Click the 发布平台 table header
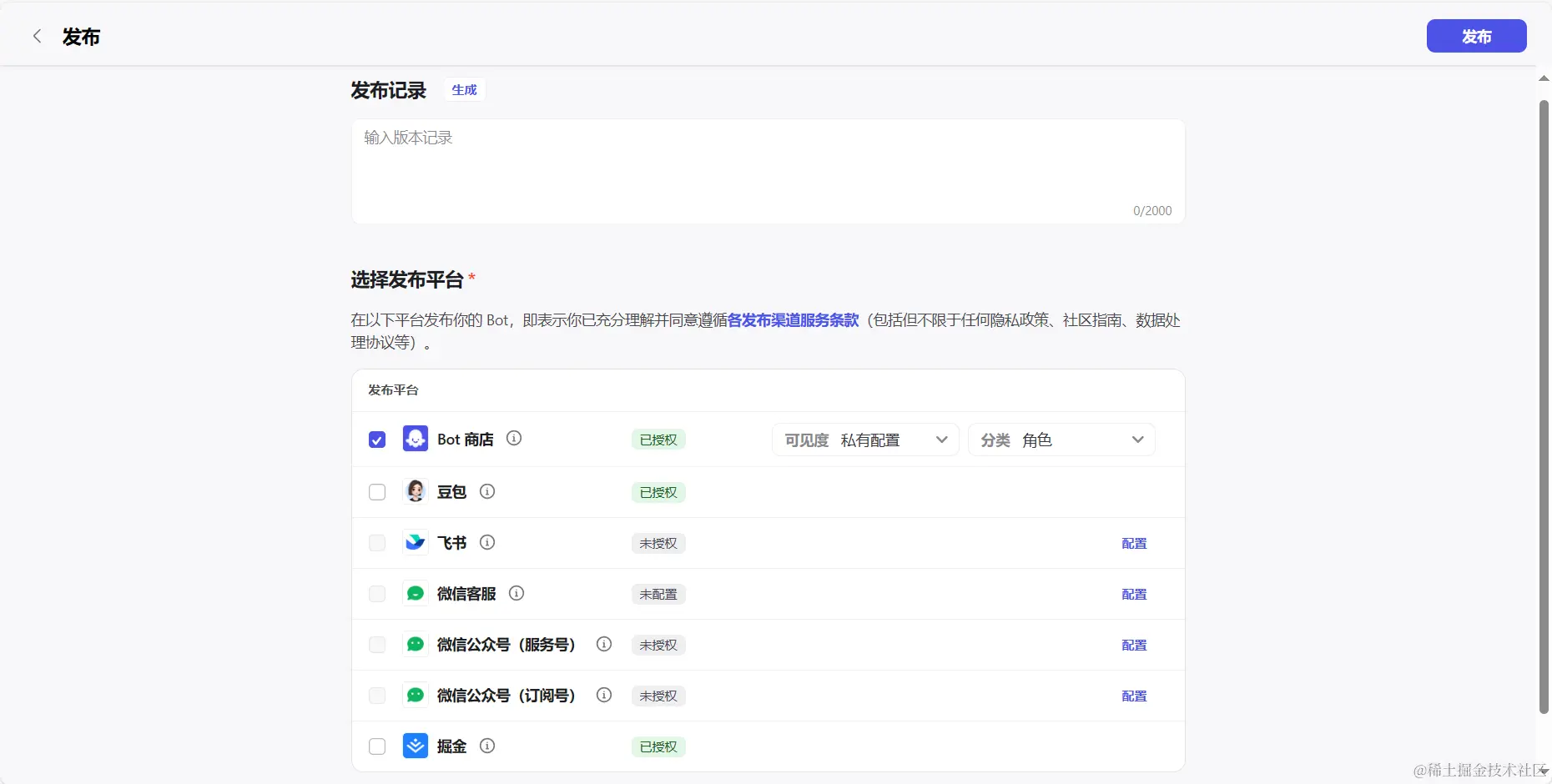 pyautogui.click(x=393, y=390)
